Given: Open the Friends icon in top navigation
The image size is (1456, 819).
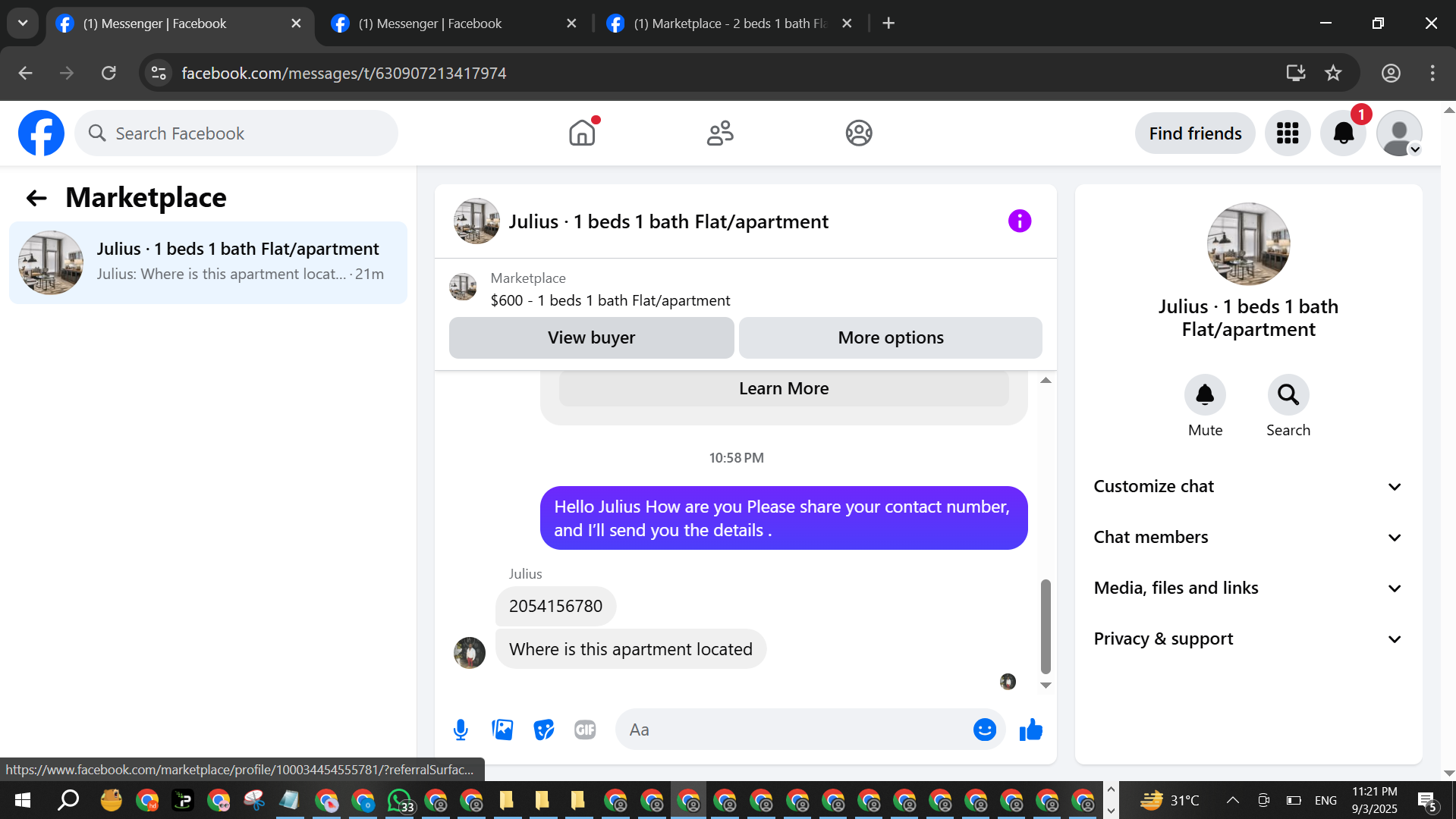Looking at the screenshot, I should 720,133.
